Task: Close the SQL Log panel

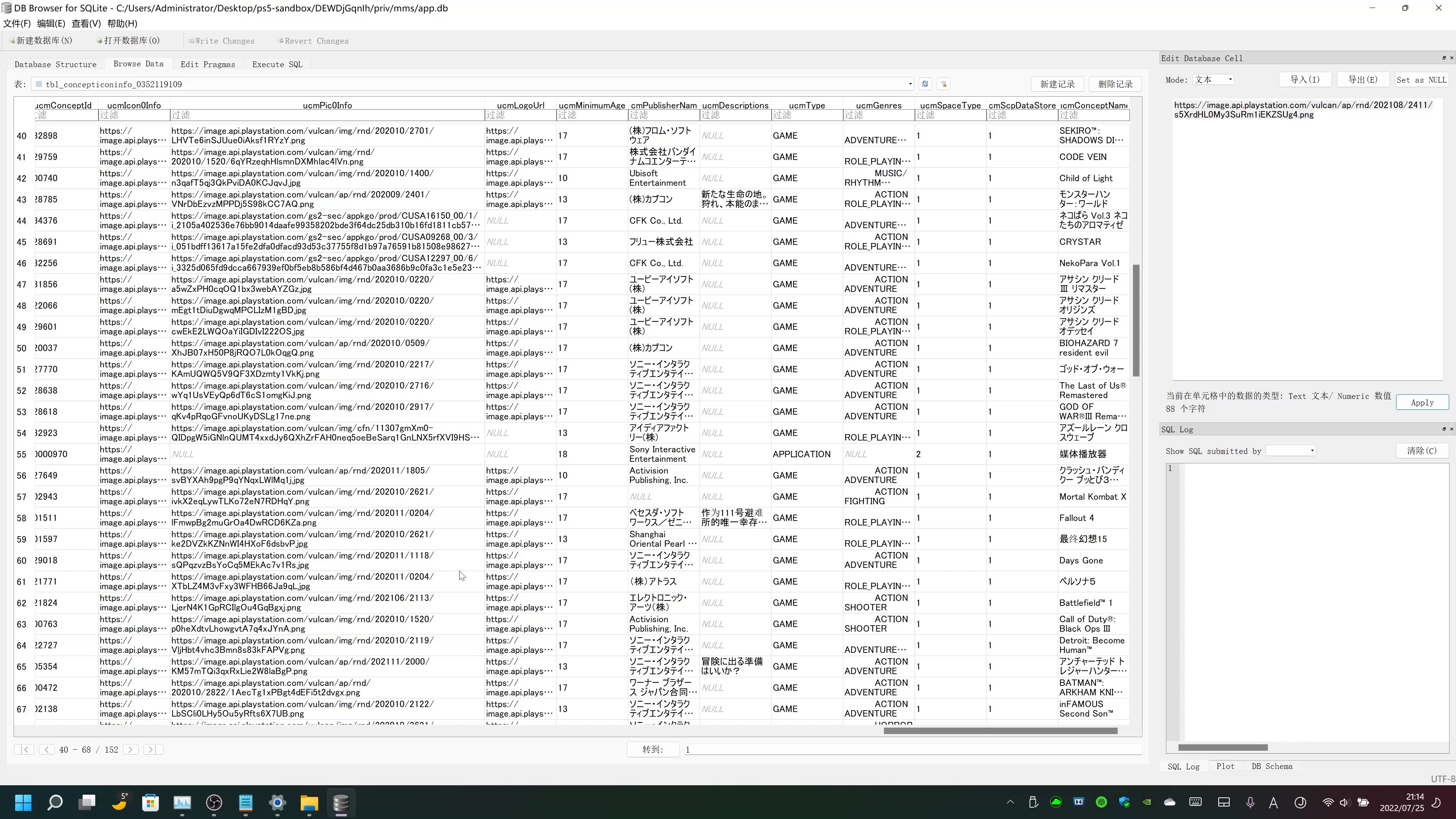Action: point(1451,429)
